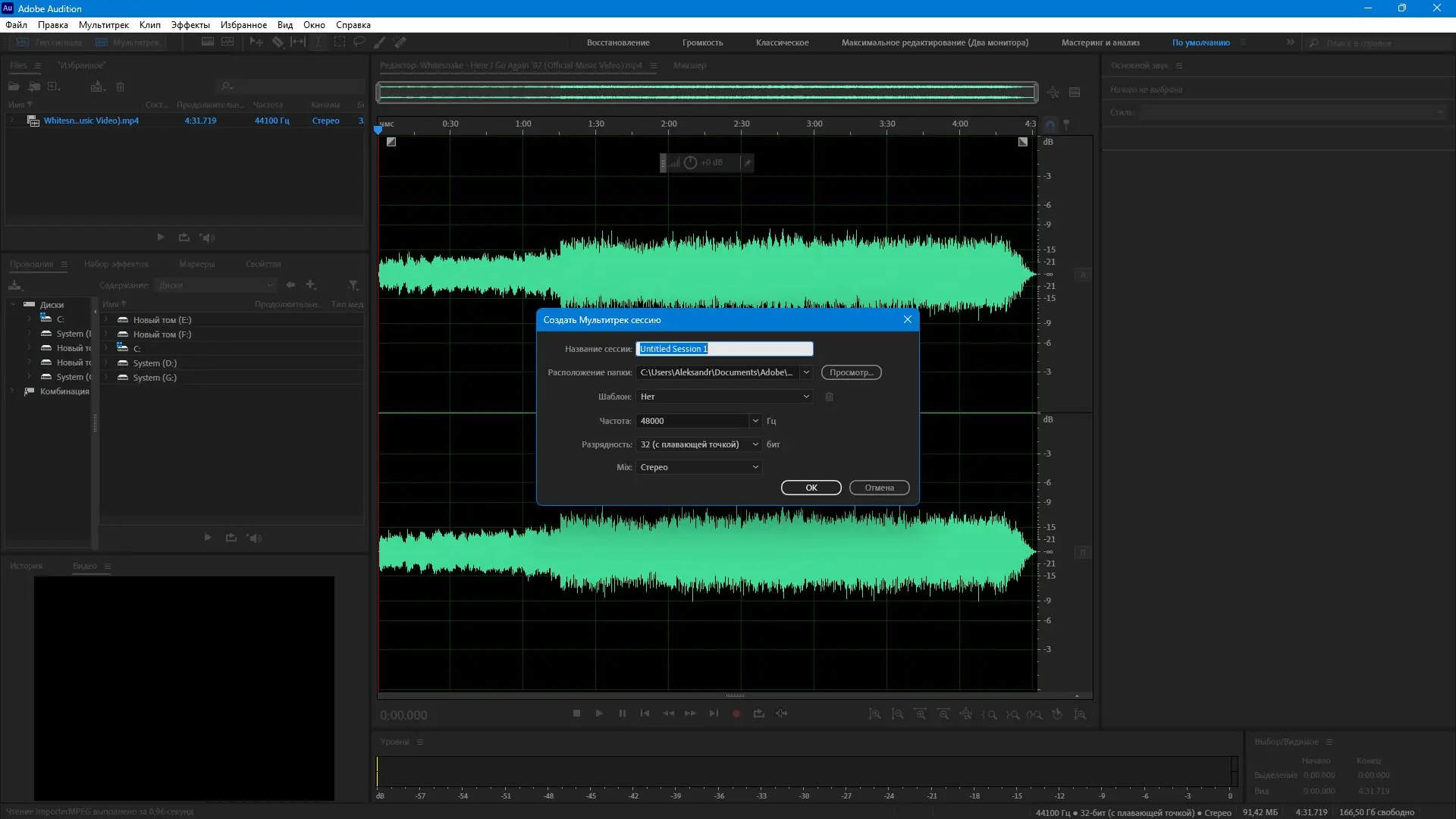Click the waveform overview navigator bar
The height and width of the screenshot is (819, 1456).
tap(707, 93)
